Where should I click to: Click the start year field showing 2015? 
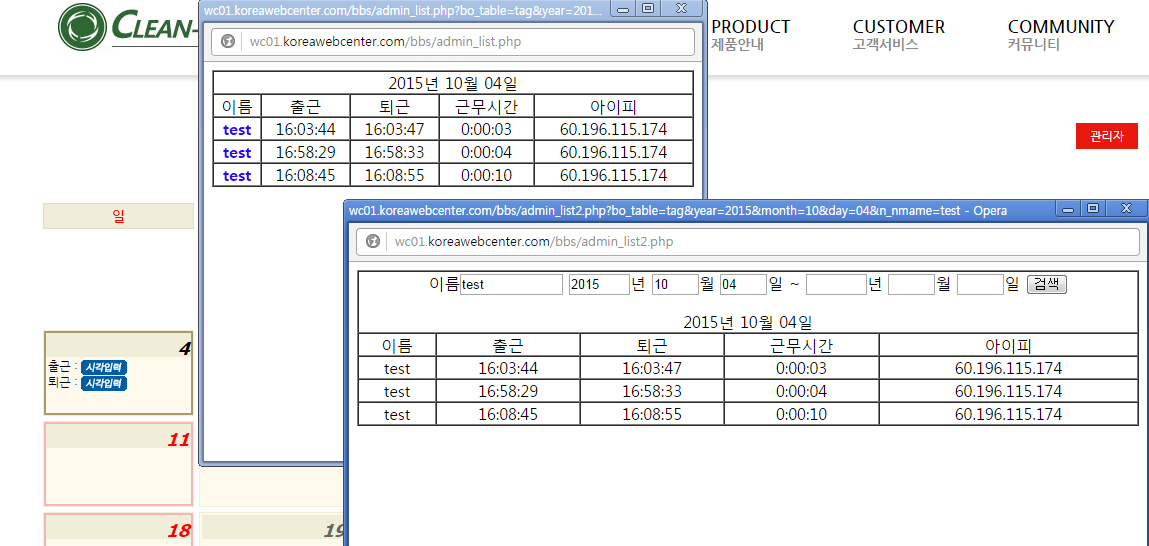click(598, 285)
